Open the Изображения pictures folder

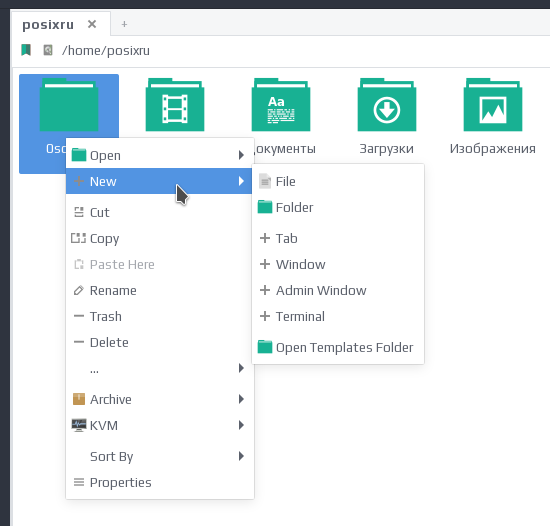click(x=493, y=105)
